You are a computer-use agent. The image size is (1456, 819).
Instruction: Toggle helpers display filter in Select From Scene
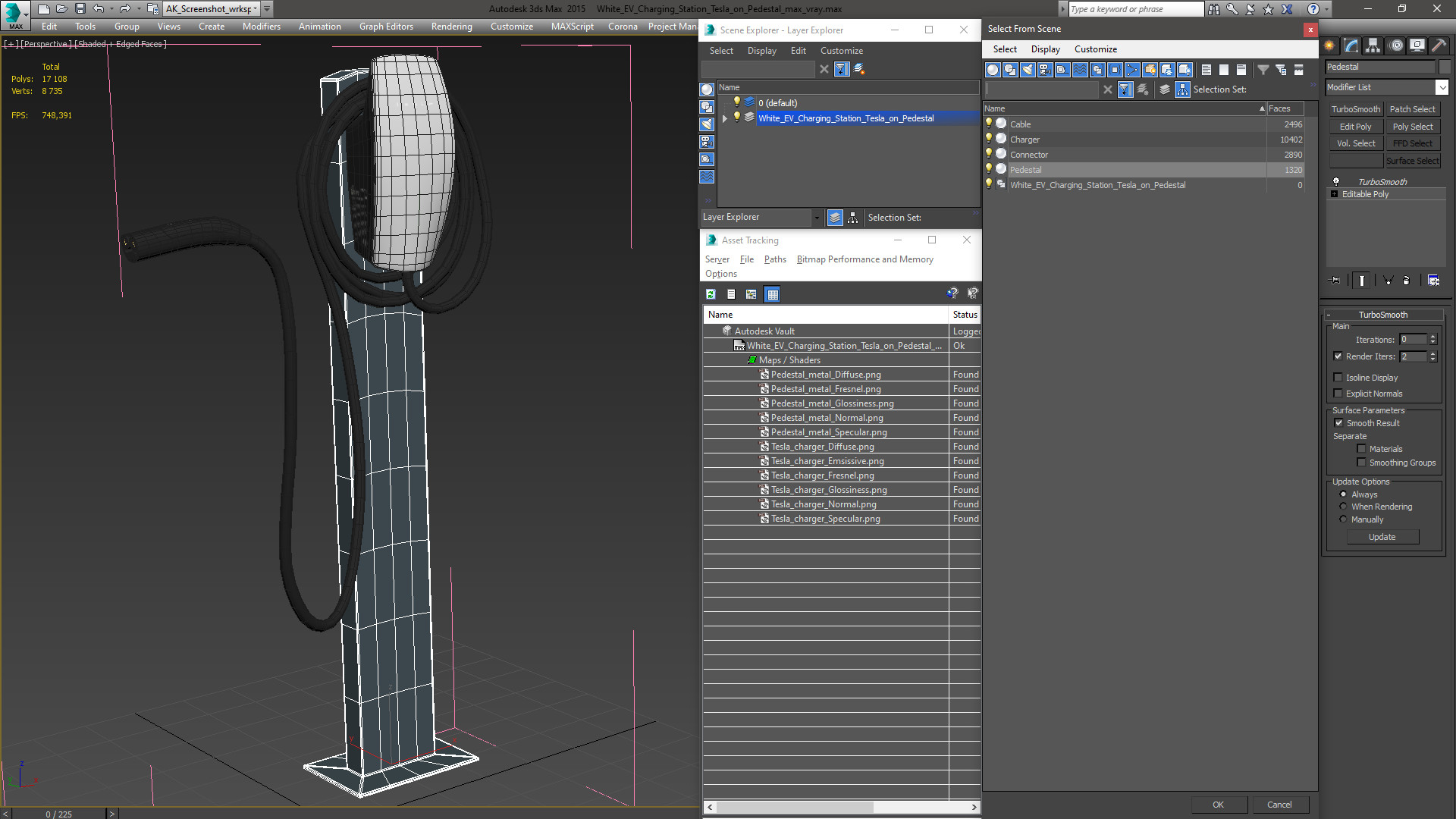point(1062,70)
